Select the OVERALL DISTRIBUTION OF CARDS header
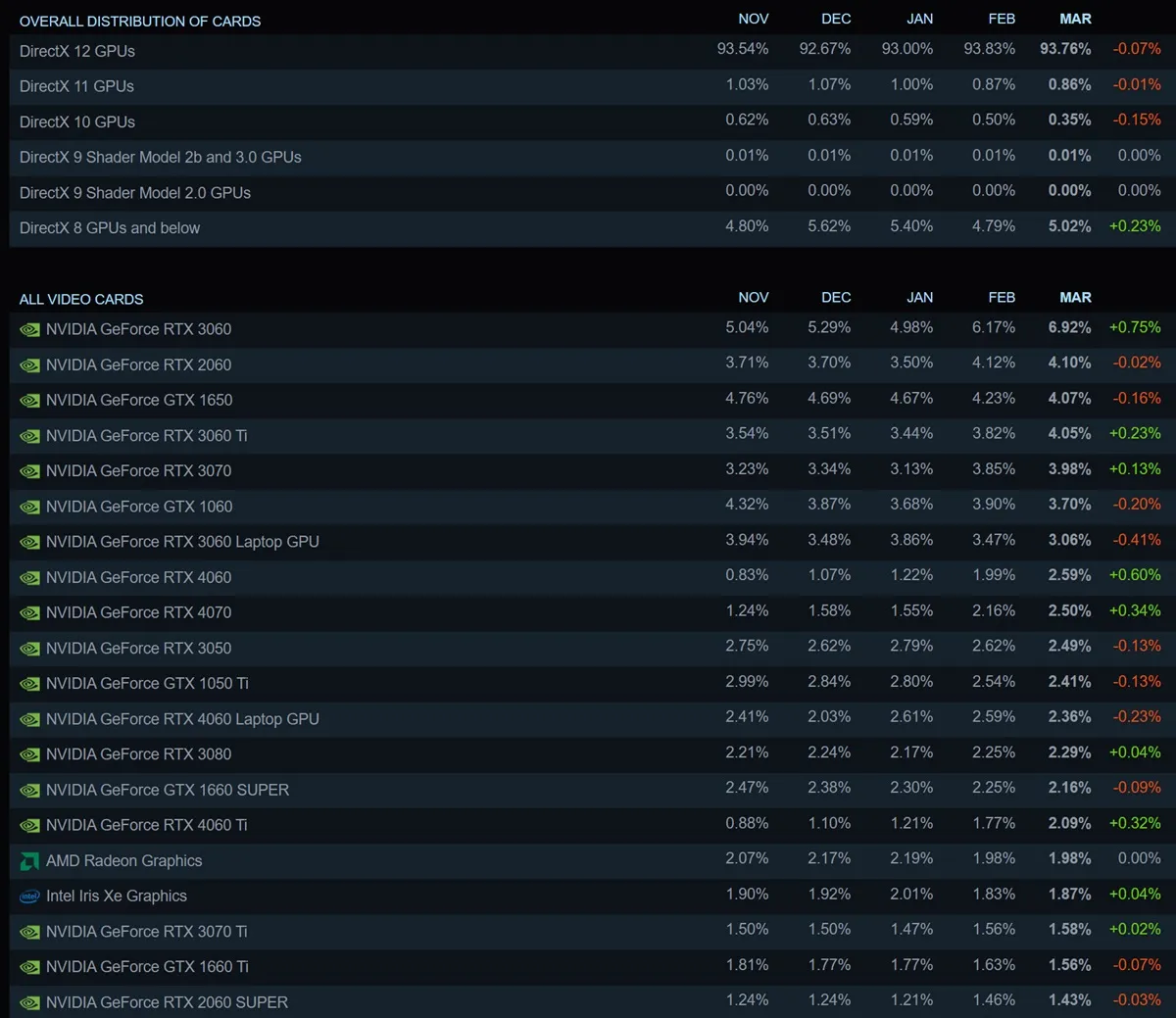 click(x=140, y=21)
